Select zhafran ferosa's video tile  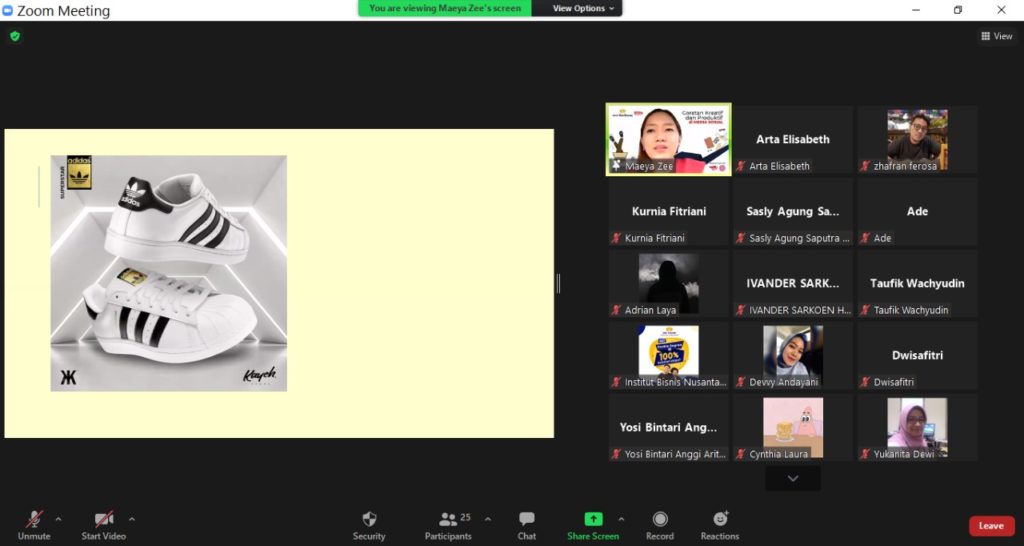[918, 139]
